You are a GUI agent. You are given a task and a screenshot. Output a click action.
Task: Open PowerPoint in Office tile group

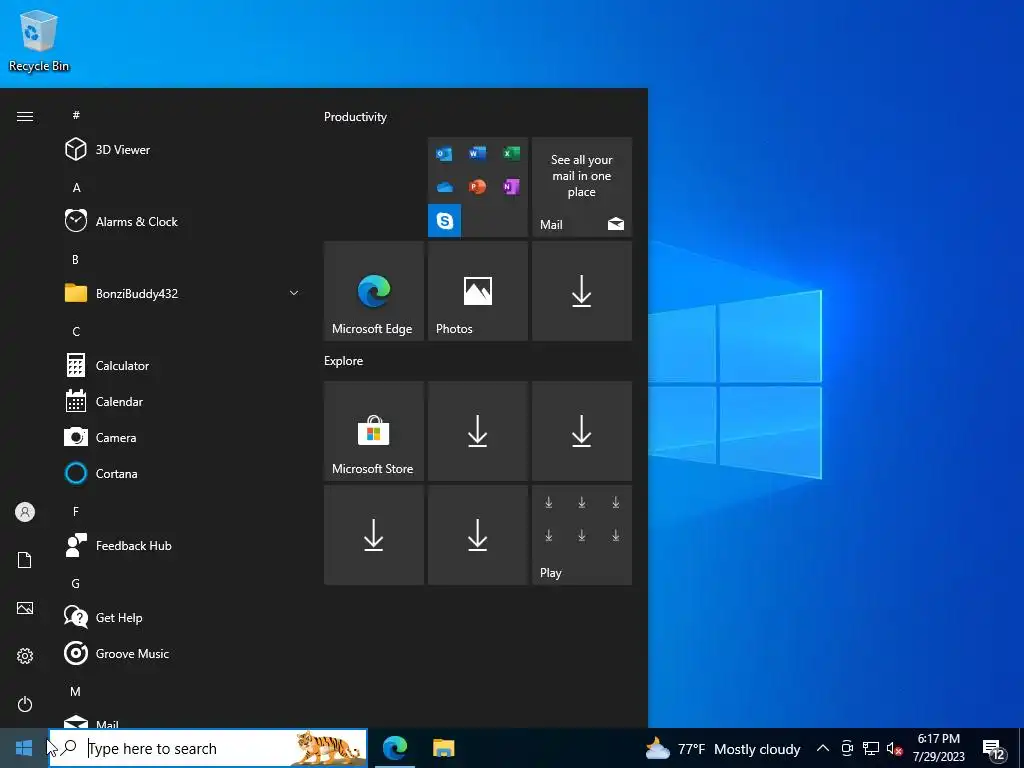point(477,187)
